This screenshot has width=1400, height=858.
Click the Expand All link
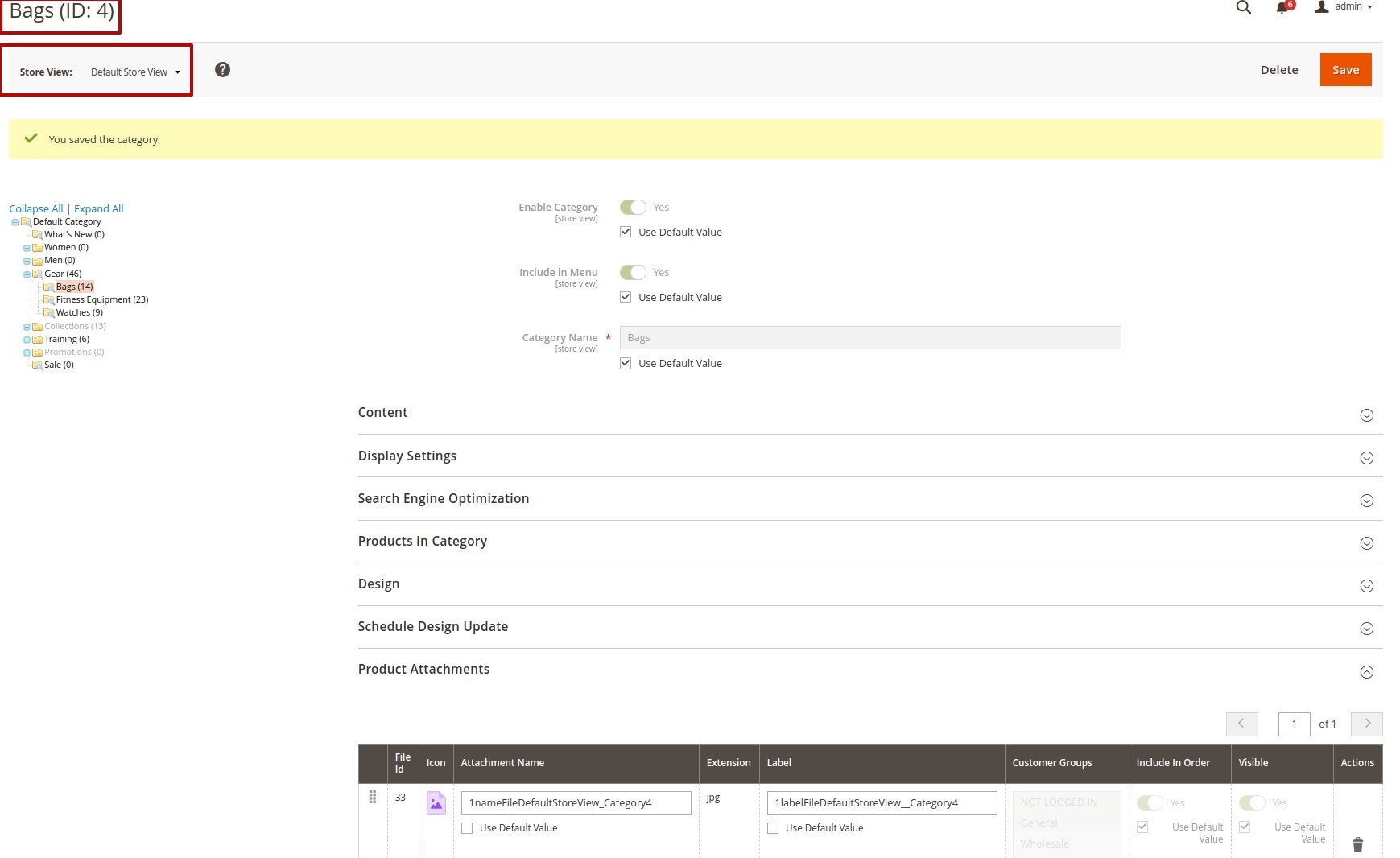99,208
